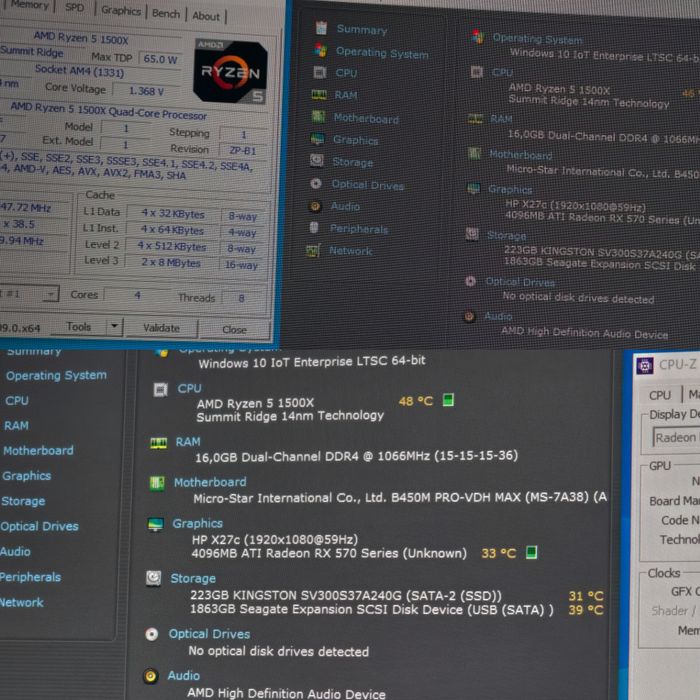Screen dimensions: 700x700
Task: Click the Tools button in CPU-Z
Action: point(79,326)
